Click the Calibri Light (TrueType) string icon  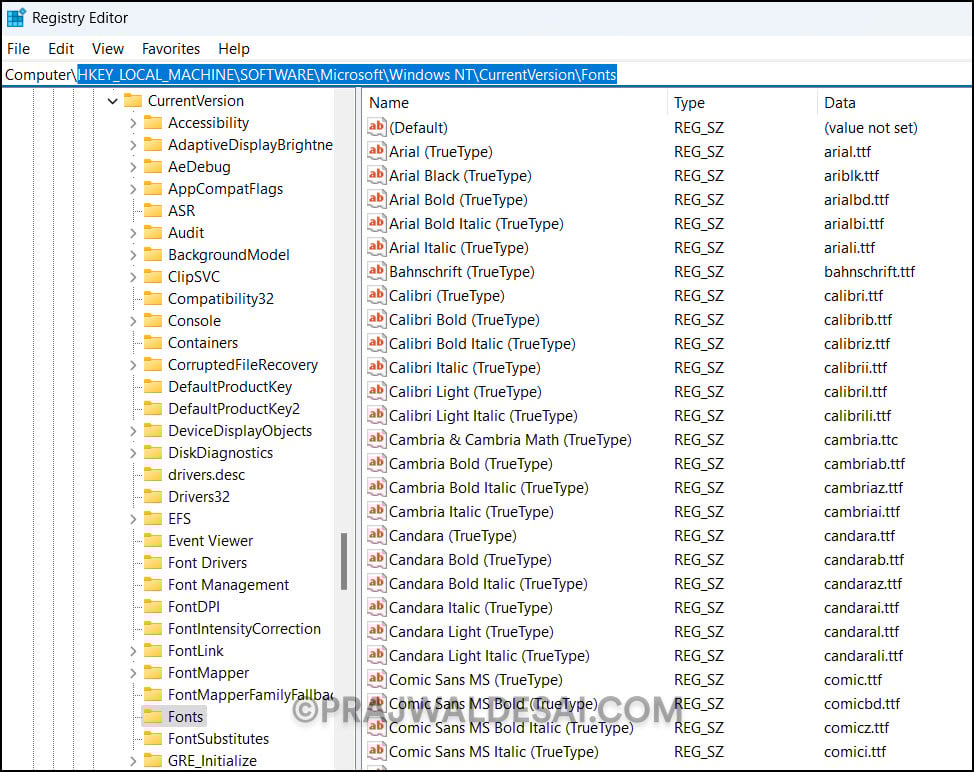(x=376, y=391)
